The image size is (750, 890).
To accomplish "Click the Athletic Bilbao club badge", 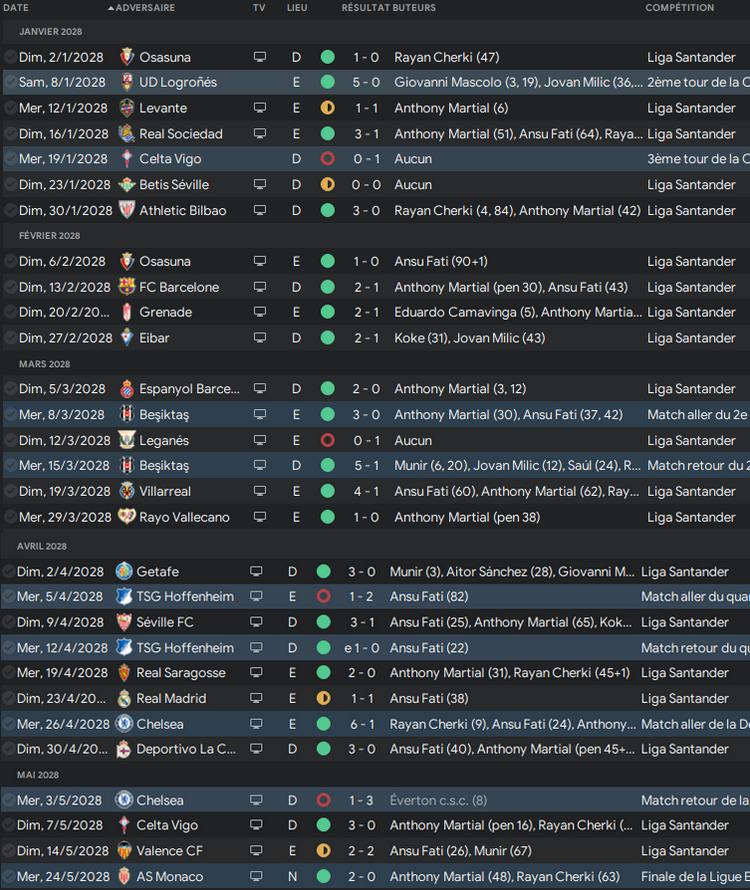I will (x=127, y=210).
